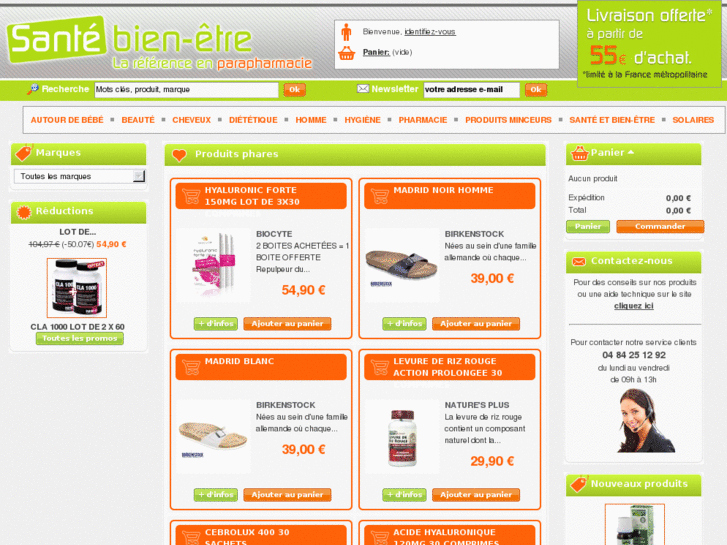Open the Toutes les marques dropdown

pyautogui.click(x=79, y=176)
